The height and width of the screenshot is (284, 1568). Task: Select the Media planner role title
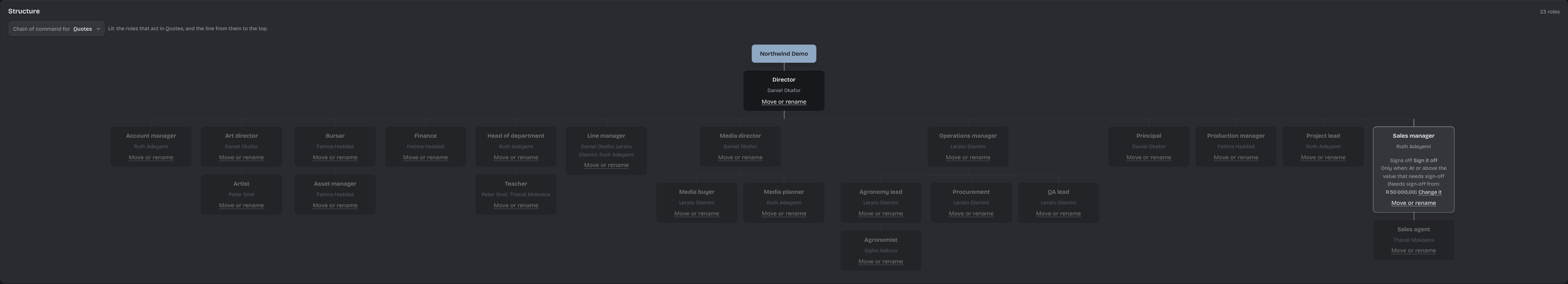point(783,192)
